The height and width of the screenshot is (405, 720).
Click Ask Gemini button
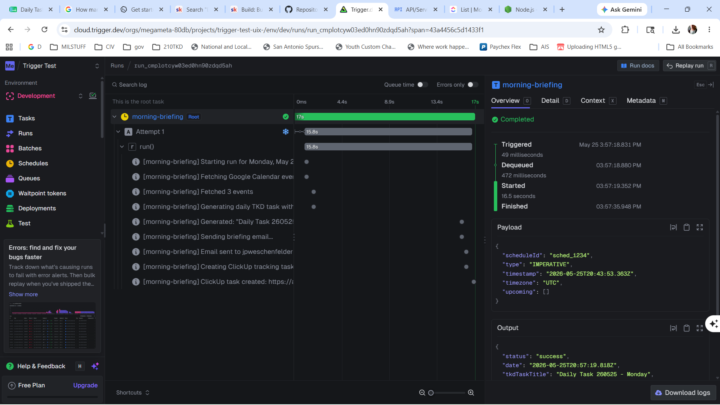pos(622,9)
